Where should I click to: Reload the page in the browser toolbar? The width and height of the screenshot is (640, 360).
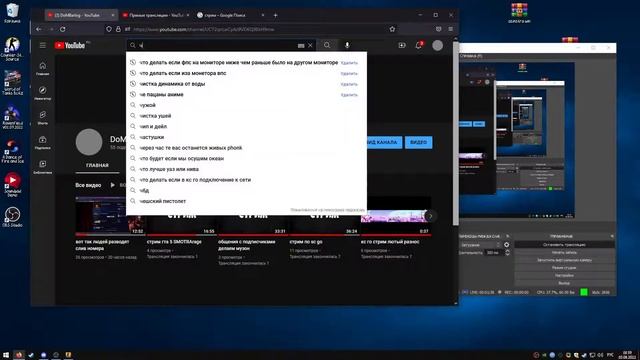tap(62, 29)
